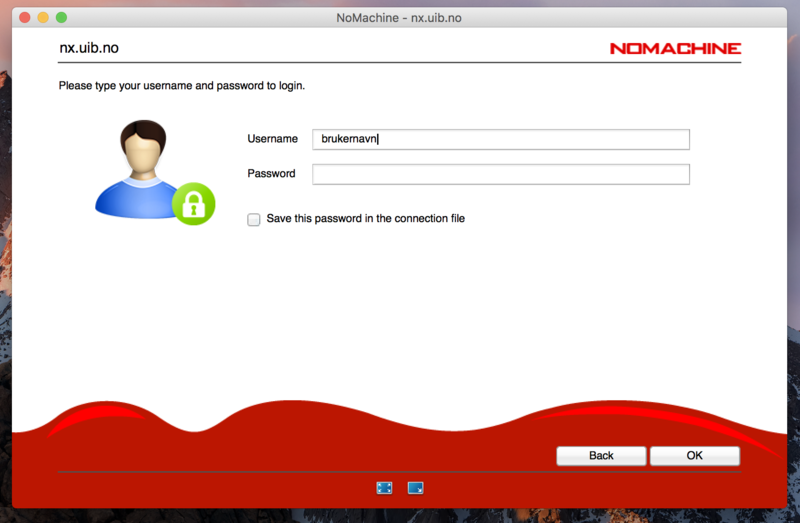Click the Password label

click(x=271, y=174)
